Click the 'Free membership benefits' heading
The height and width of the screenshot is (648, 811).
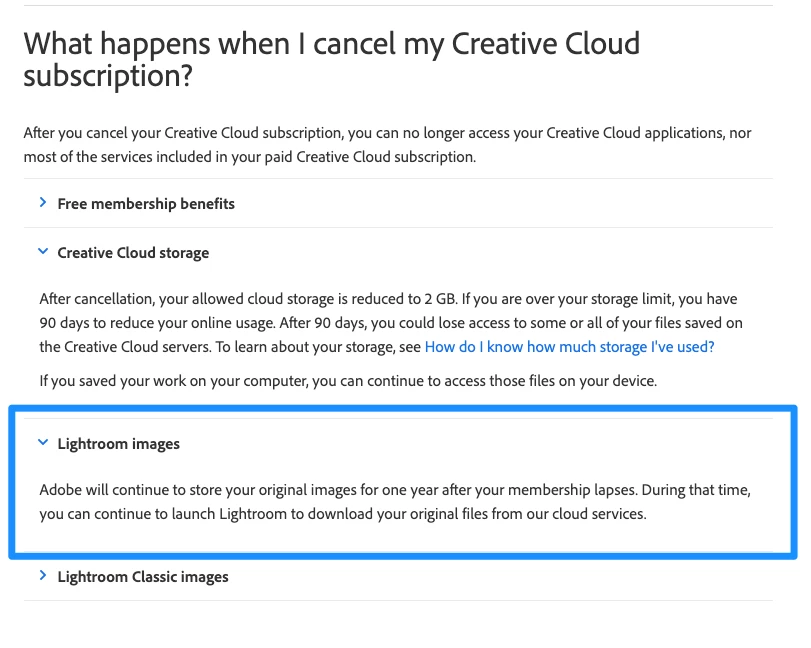[x=146, y=204]
